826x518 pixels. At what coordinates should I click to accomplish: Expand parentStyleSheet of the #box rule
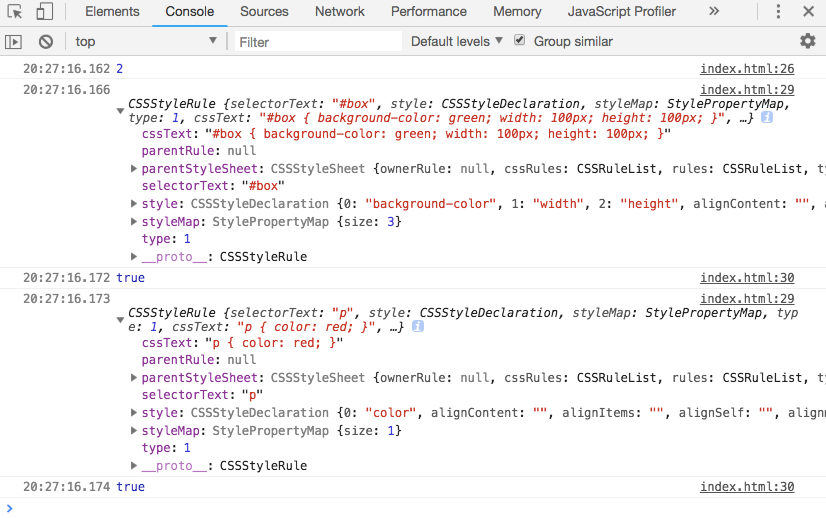point(134,169)
